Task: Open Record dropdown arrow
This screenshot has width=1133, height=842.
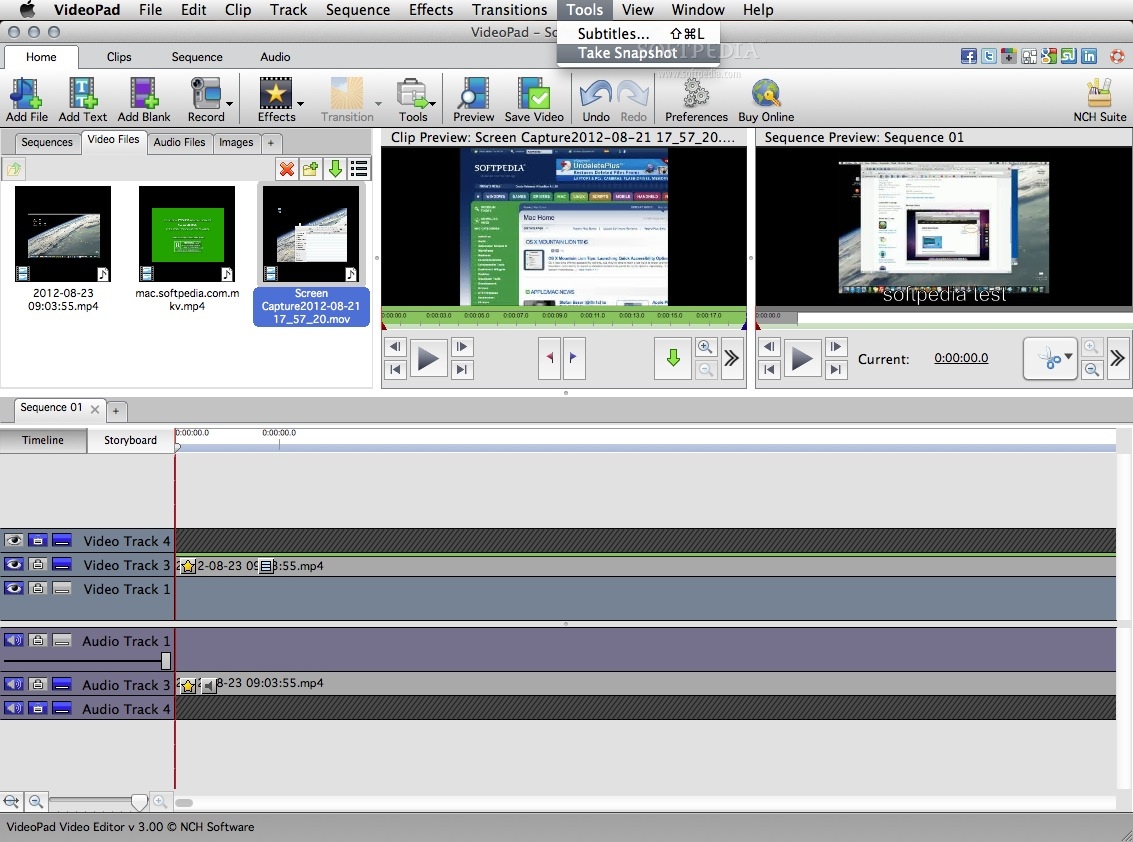Action: pos(230,103)
